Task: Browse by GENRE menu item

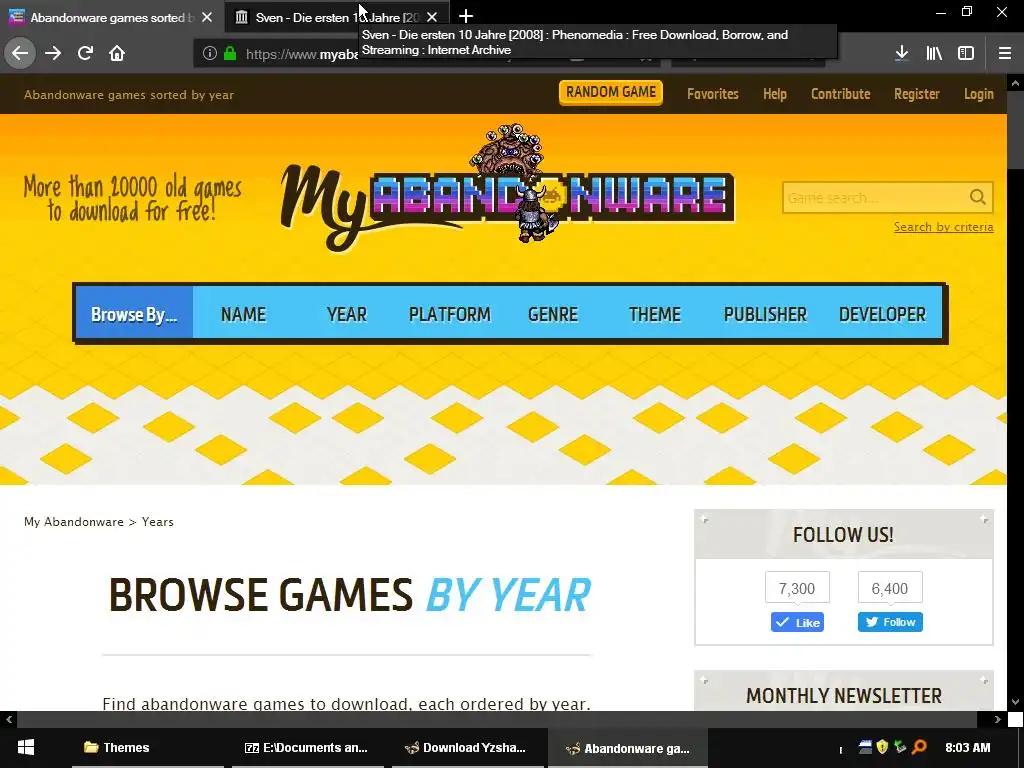Action: (x=552, y=314)
